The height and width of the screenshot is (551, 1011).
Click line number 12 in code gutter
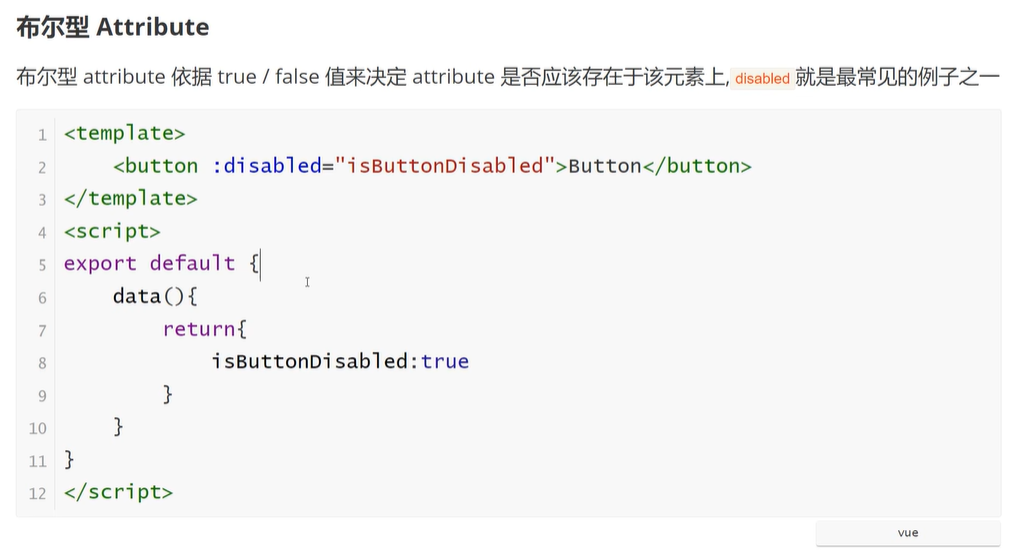[38, 494]
